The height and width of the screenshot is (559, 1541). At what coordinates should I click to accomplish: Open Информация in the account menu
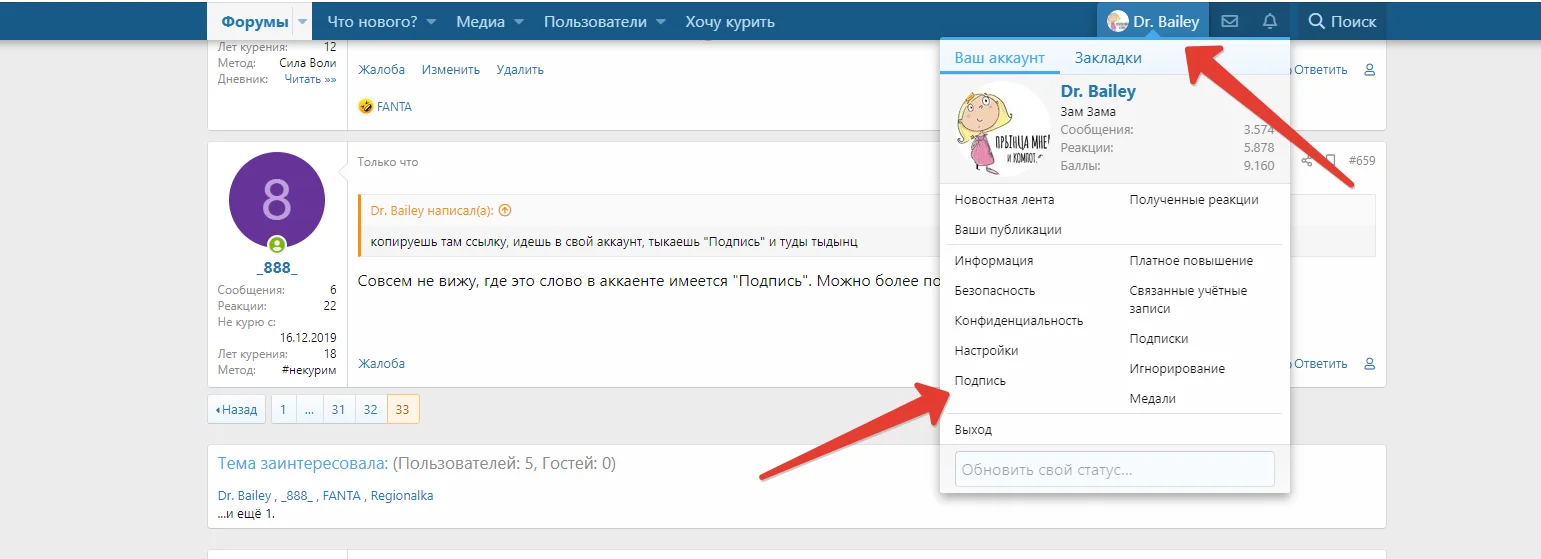point(993,260)
